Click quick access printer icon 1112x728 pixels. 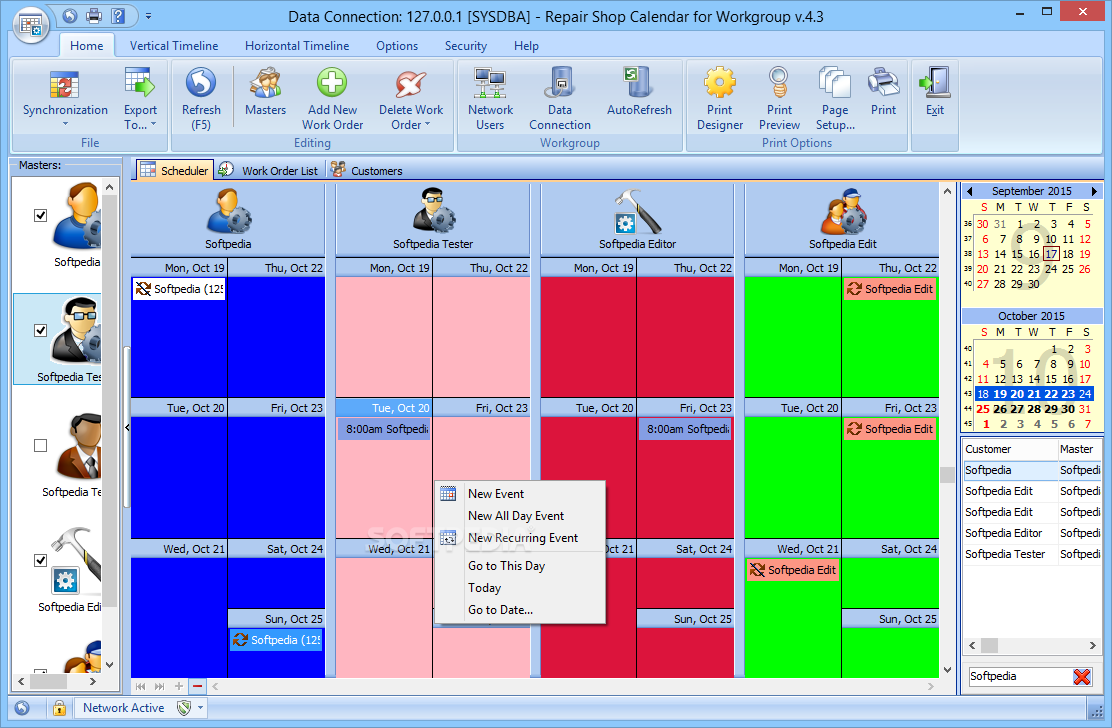94,15
